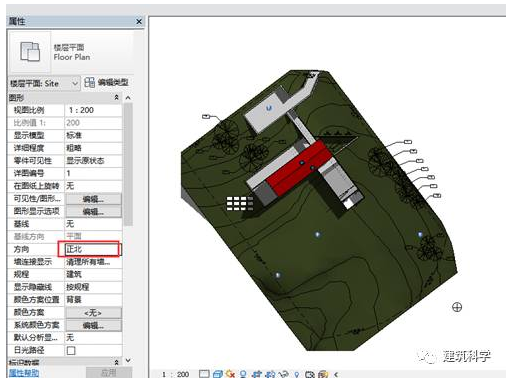
Task: Click the 图形 section header
Action: click(x=65, y=97)
